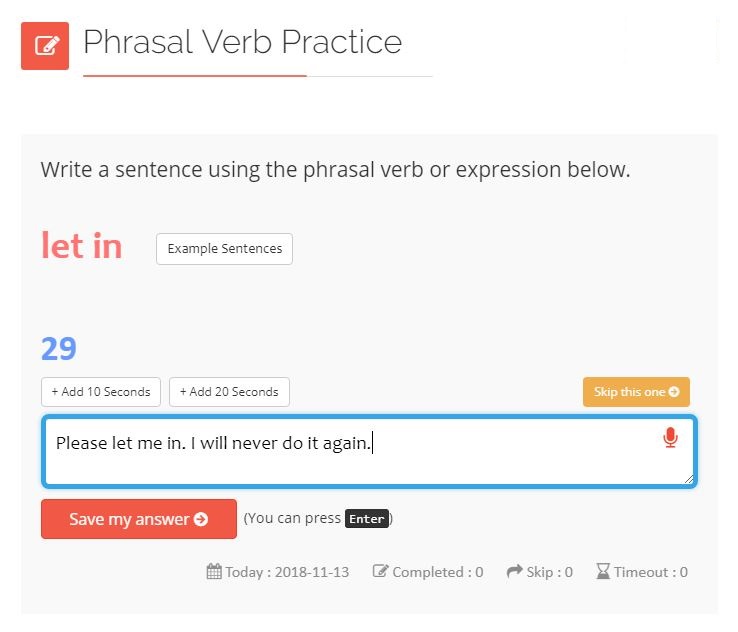The image size is (738, 632).
Task: Click the arrow icon inside Save my answer
Action: click(x=201, y=519)
